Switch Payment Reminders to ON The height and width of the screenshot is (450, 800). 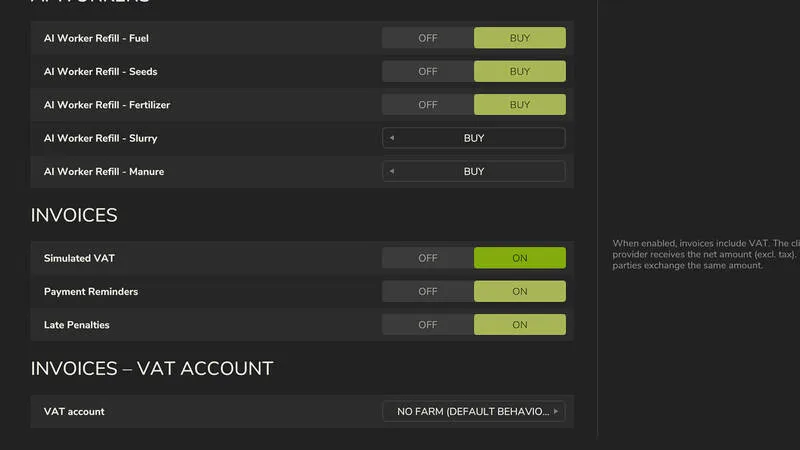(x=519, y=291)
